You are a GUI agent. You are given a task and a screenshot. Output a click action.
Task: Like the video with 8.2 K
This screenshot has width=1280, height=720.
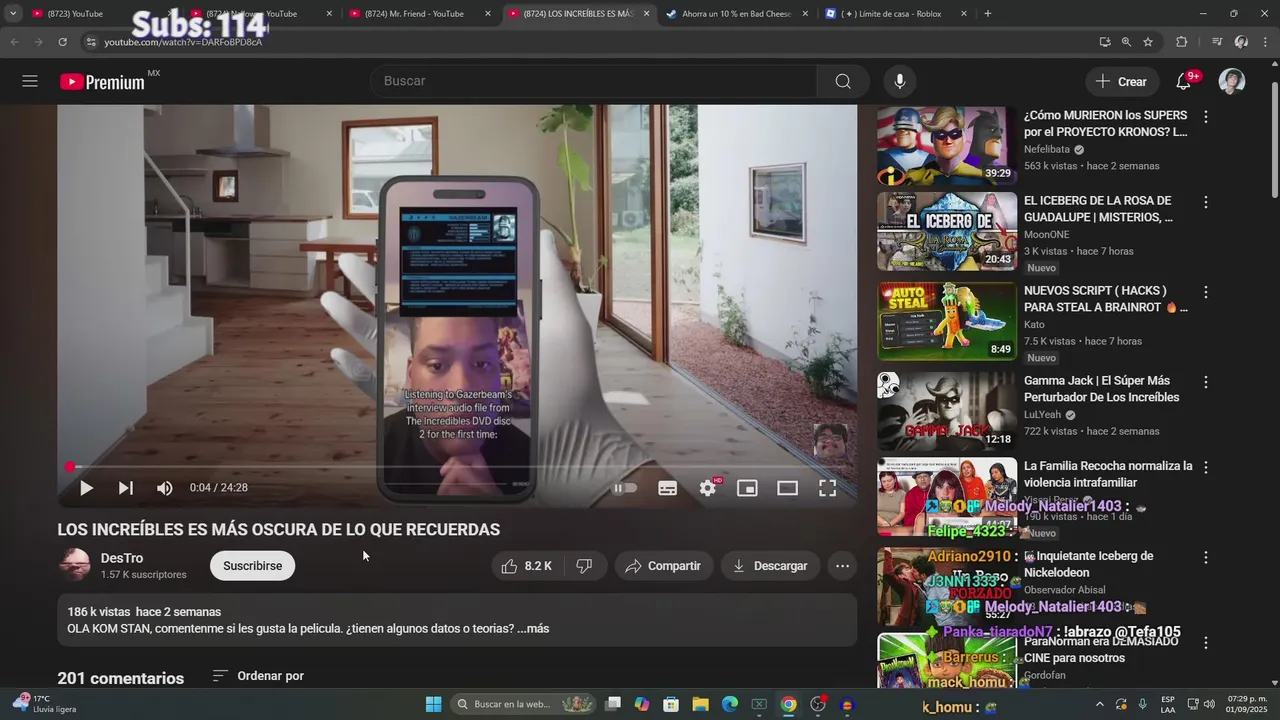coord(527,566)
